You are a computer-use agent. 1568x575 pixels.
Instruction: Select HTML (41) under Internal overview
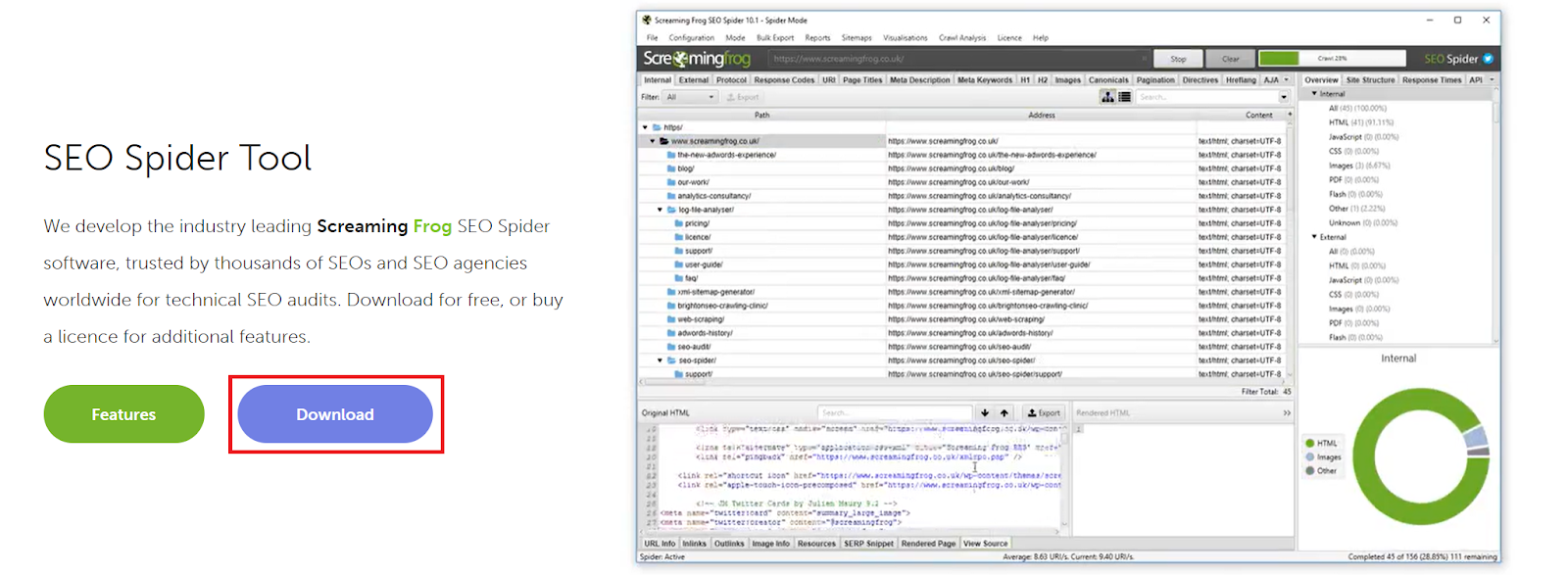click(1361, 122)
